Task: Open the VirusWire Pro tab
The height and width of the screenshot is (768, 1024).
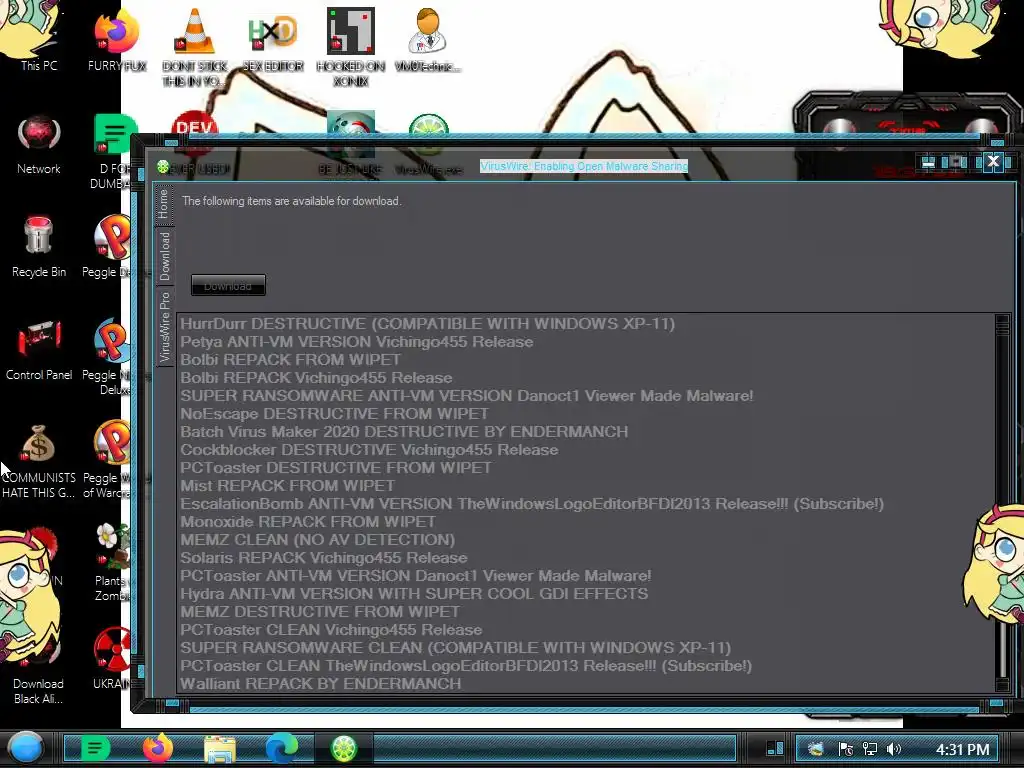Action: [164, 327]
